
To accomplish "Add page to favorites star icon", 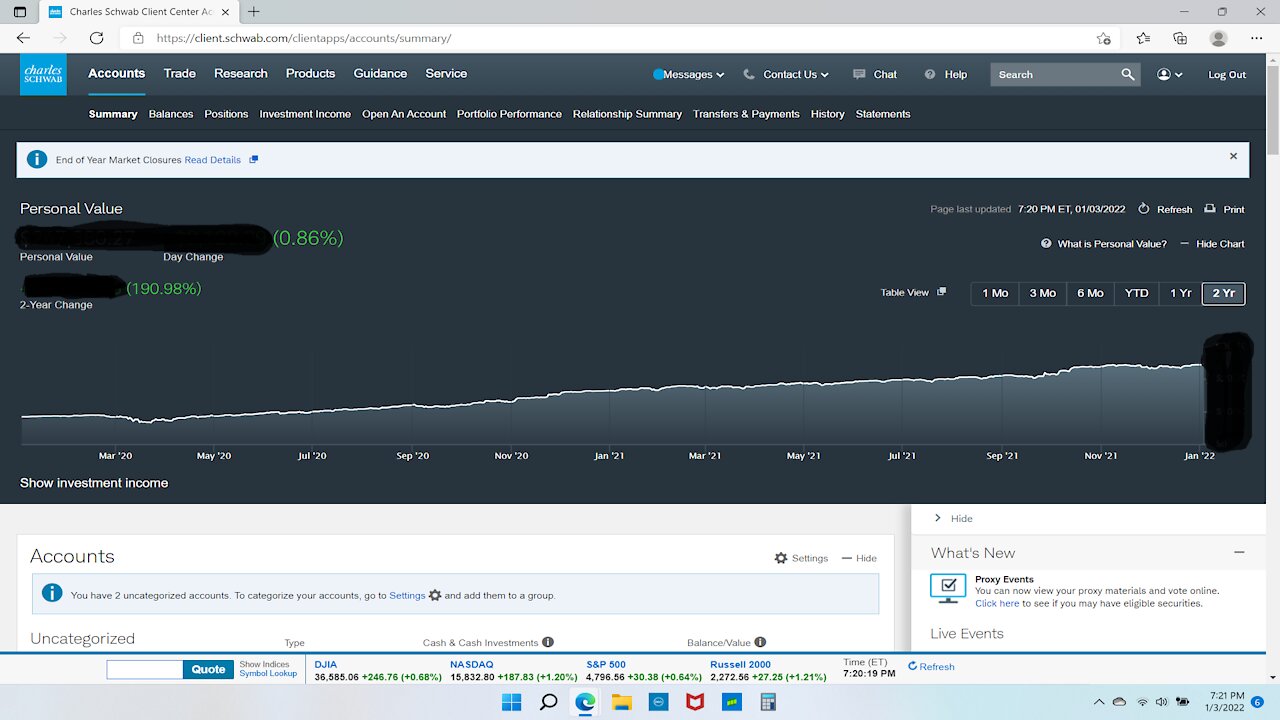I will pos(1103,38).
